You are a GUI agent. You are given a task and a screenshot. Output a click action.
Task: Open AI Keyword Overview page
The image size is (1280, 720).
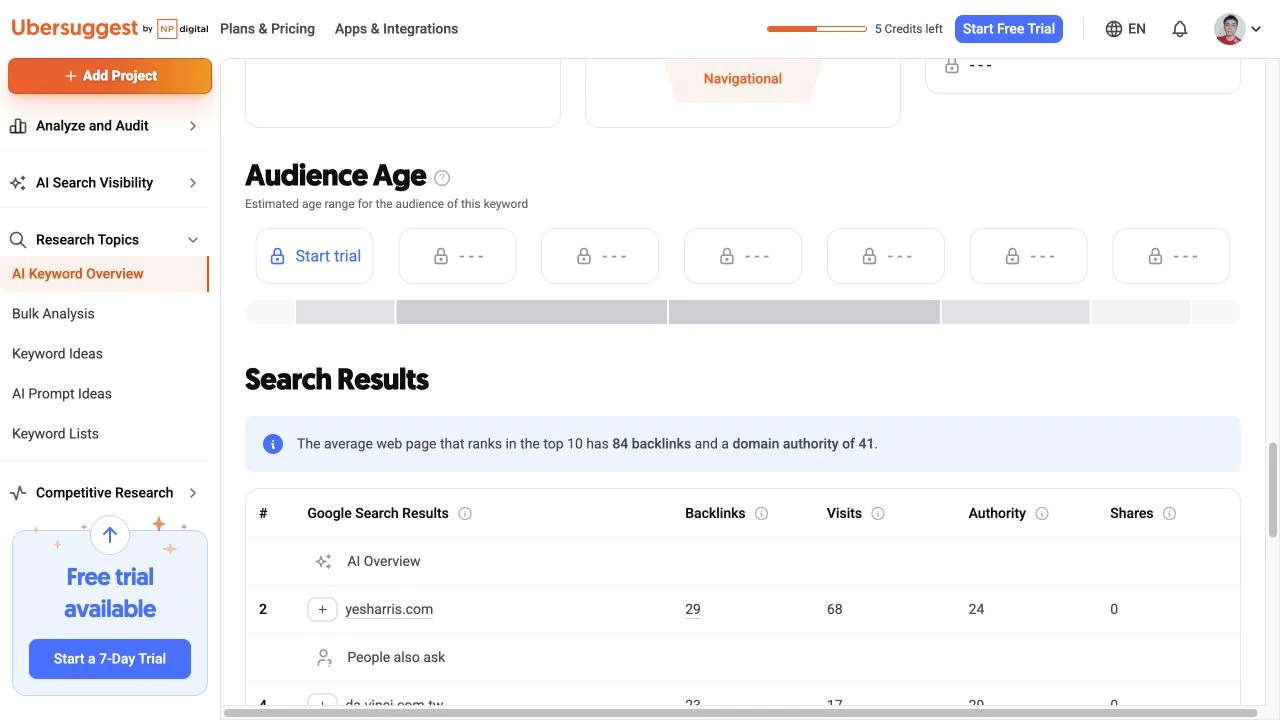(78, 274)
